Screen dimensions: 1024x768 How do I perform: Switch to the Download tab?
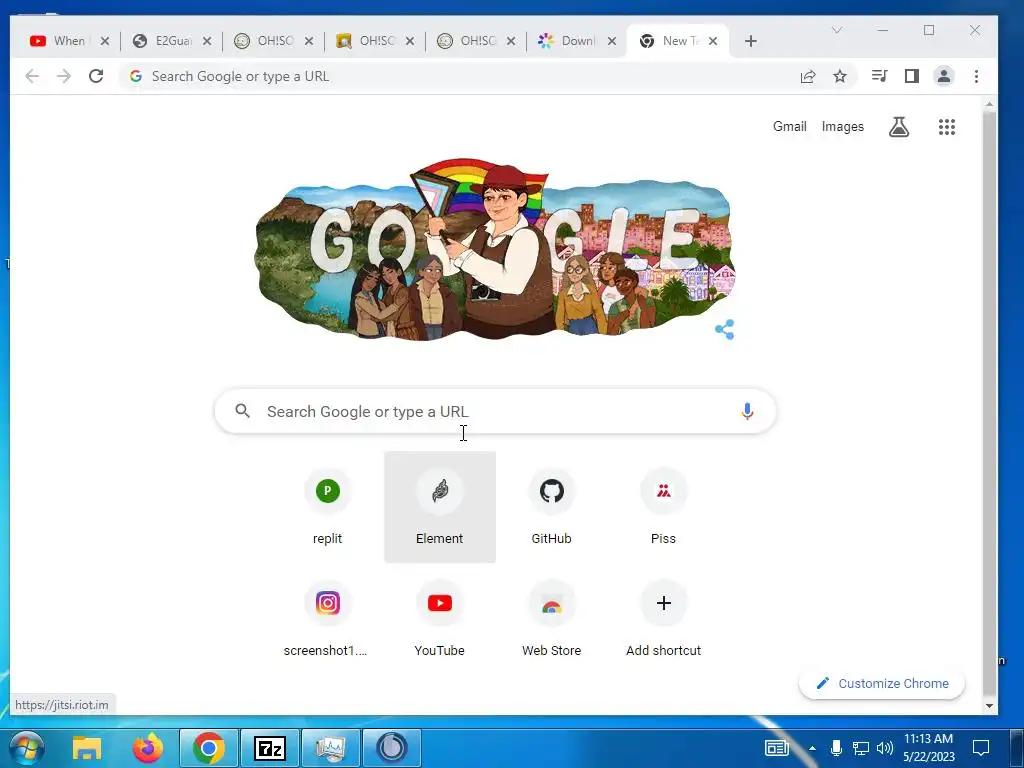pos(576,41)
